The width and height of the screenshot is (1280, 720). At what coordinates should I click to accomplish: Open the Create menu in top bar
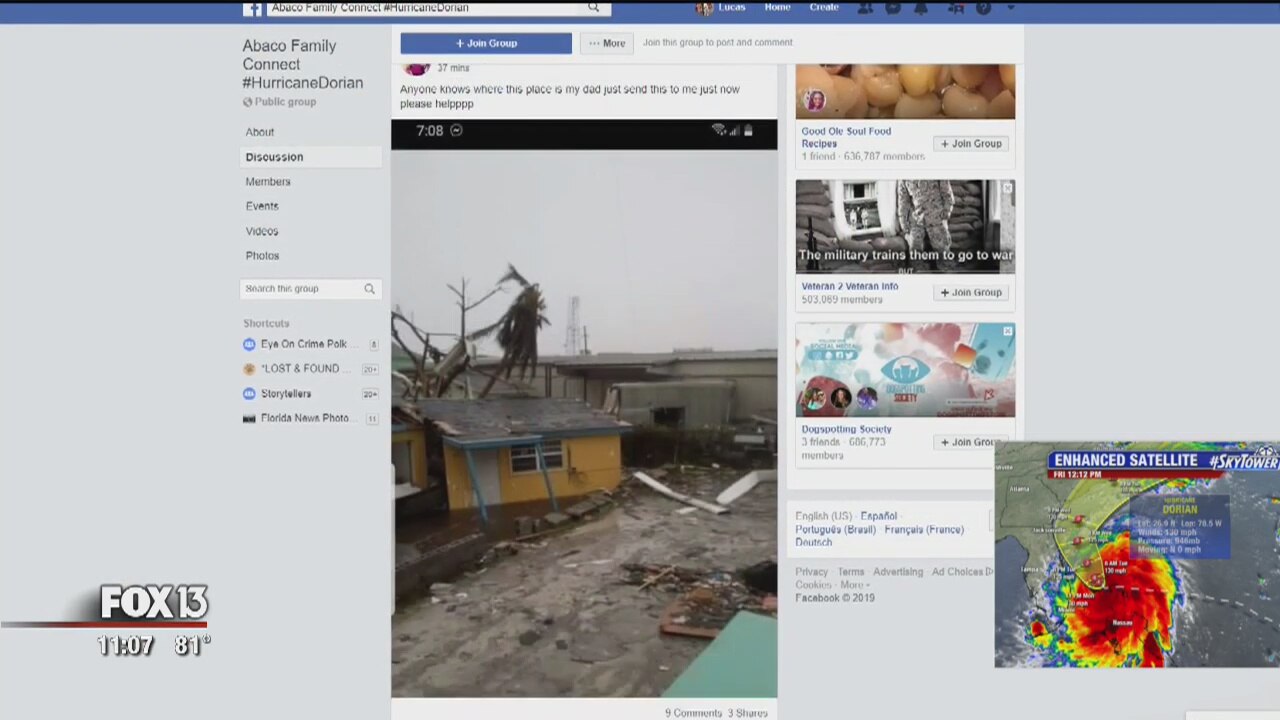pos(824,8)
